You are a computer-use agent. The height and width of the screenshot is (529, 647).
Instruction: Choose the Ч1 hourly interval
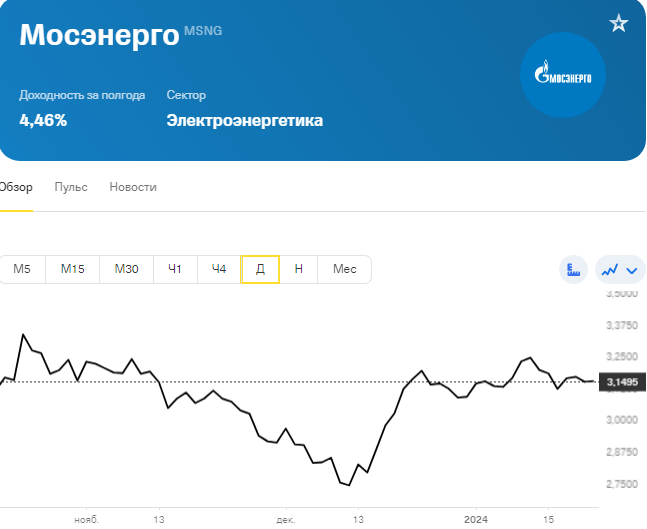tap(175, 269)
